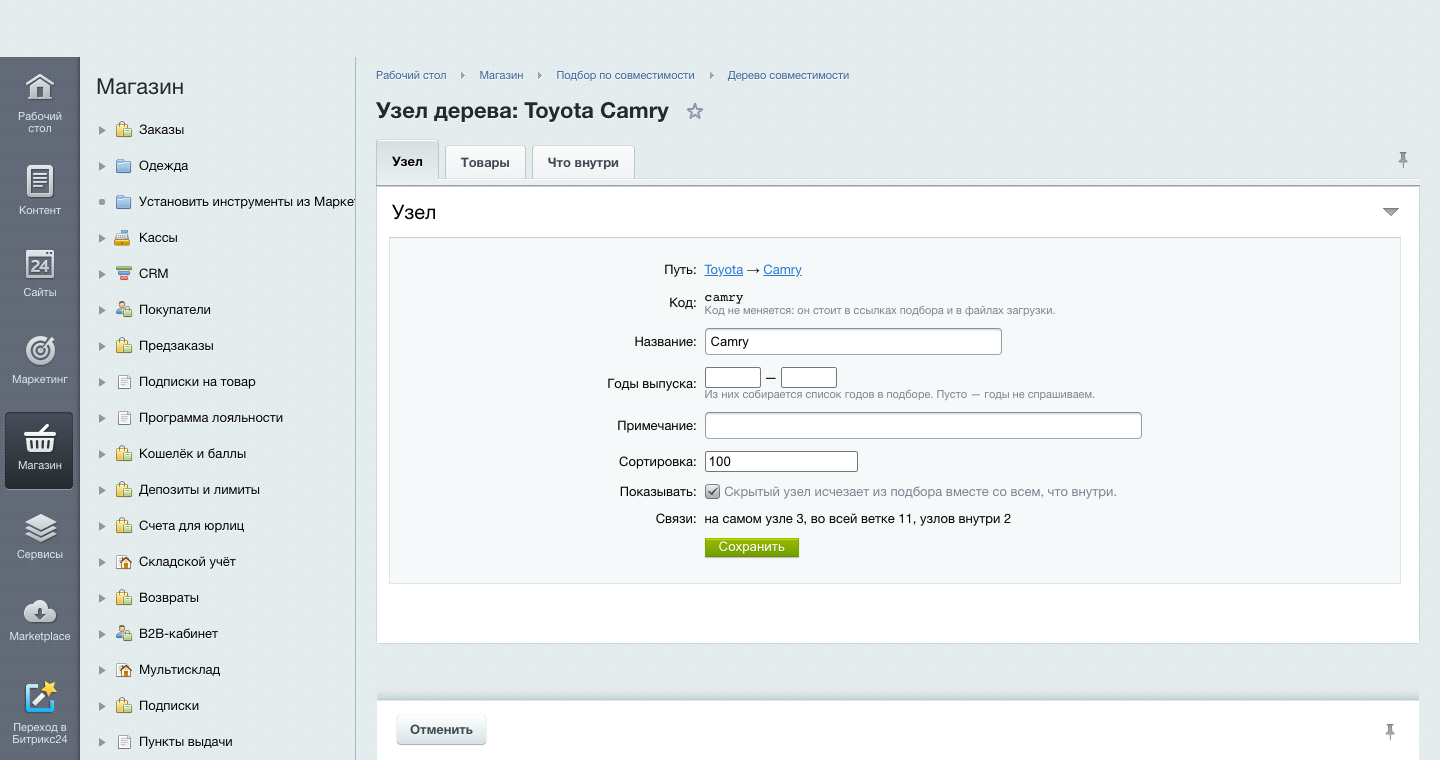Screen dimensions: 1440x760
Task: Go to the Сайты section icon
Action: click(x=40, y=263)
